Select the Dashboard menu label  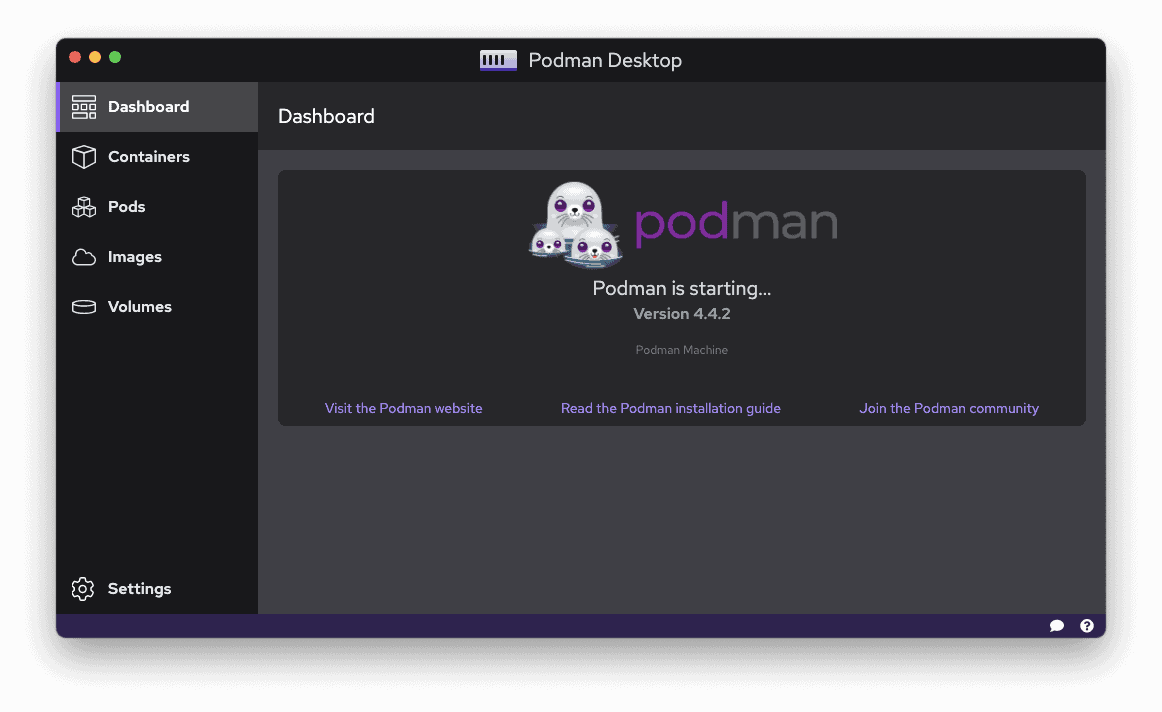pos(148,107)
